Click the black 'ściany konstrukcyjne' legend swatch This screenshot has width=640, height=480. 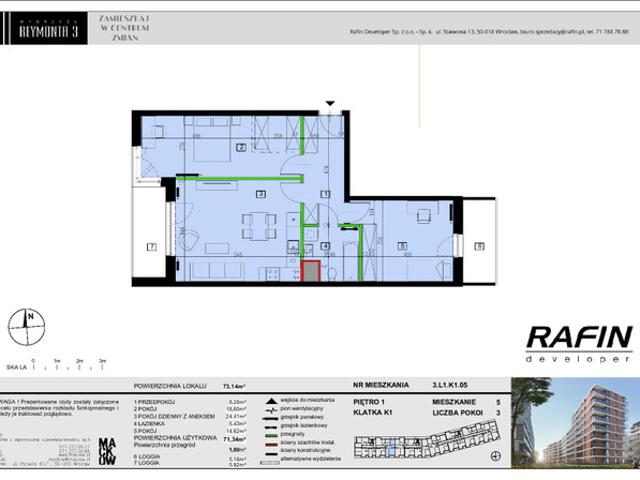pyautogui.click(x=271, y=453)
